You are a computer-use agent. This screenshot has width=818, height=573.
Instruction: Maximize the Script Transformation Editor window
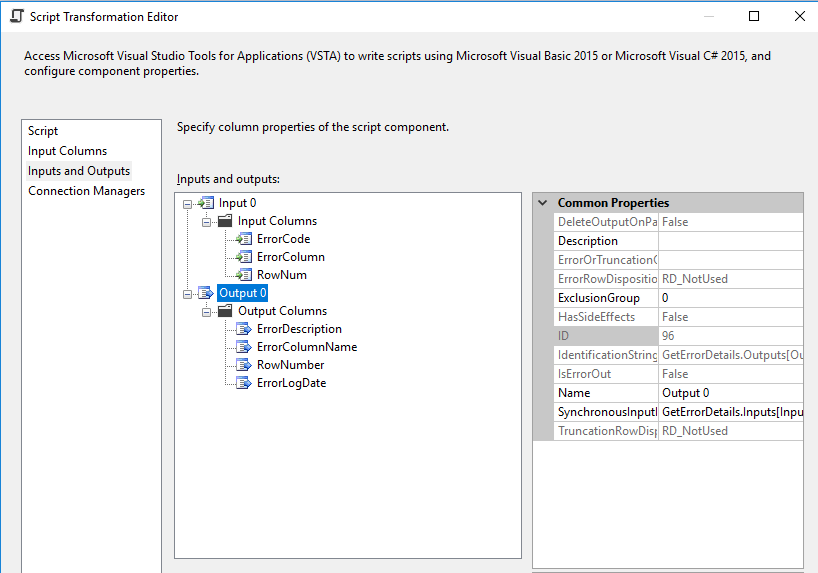click(x=754, y=16)
